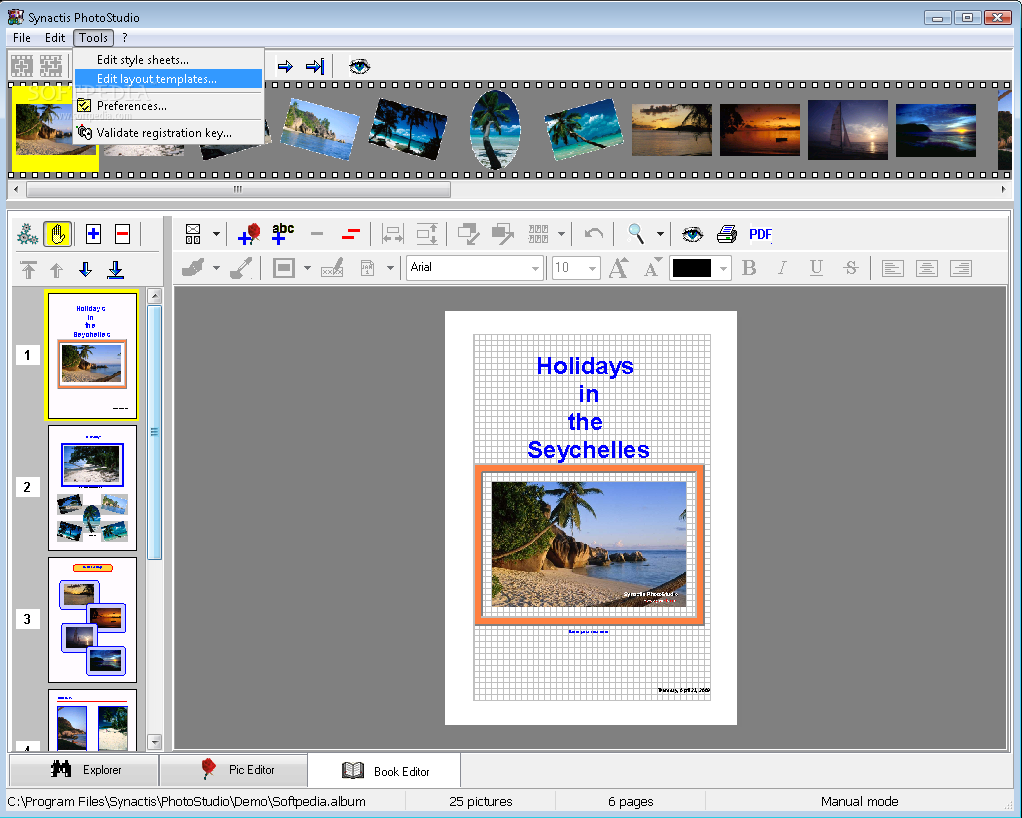The image size is (1022, 818).
Task: Click the page layout template icon
Action: coord(193,234)
